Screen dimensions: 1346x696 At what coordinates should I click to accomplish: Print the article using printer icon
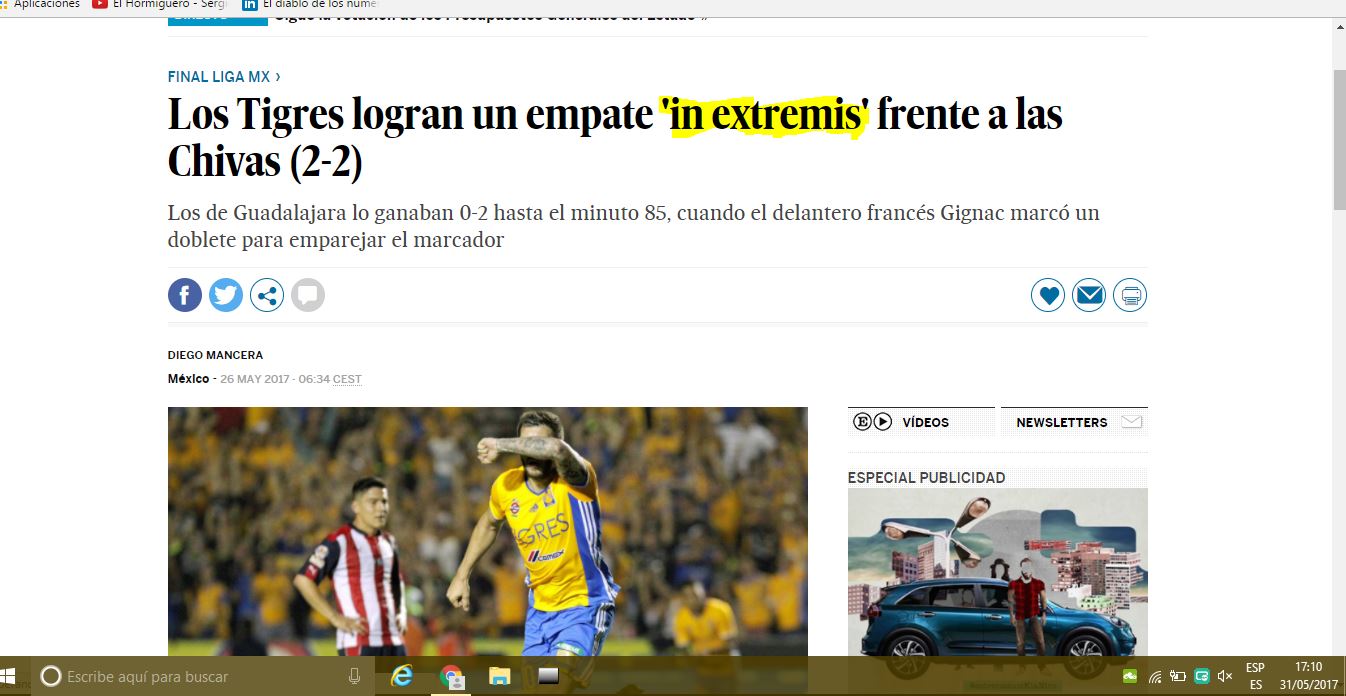coord(1130,295)
